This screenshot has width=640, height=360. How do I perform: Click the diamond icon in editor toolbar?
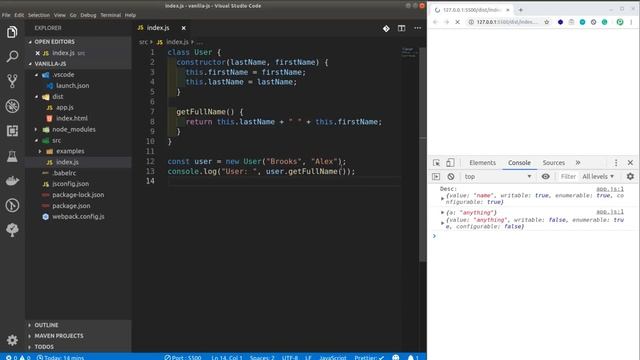[x=386, y=28]
